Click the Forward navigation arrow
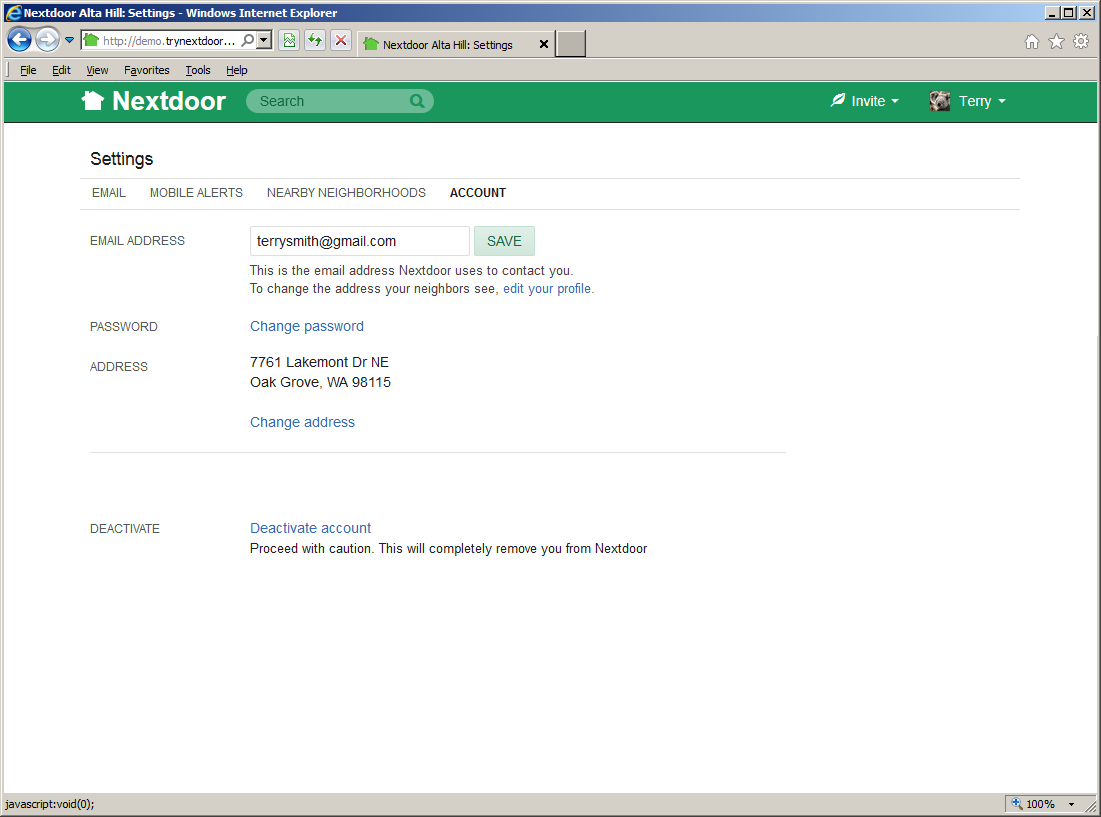 46,39
